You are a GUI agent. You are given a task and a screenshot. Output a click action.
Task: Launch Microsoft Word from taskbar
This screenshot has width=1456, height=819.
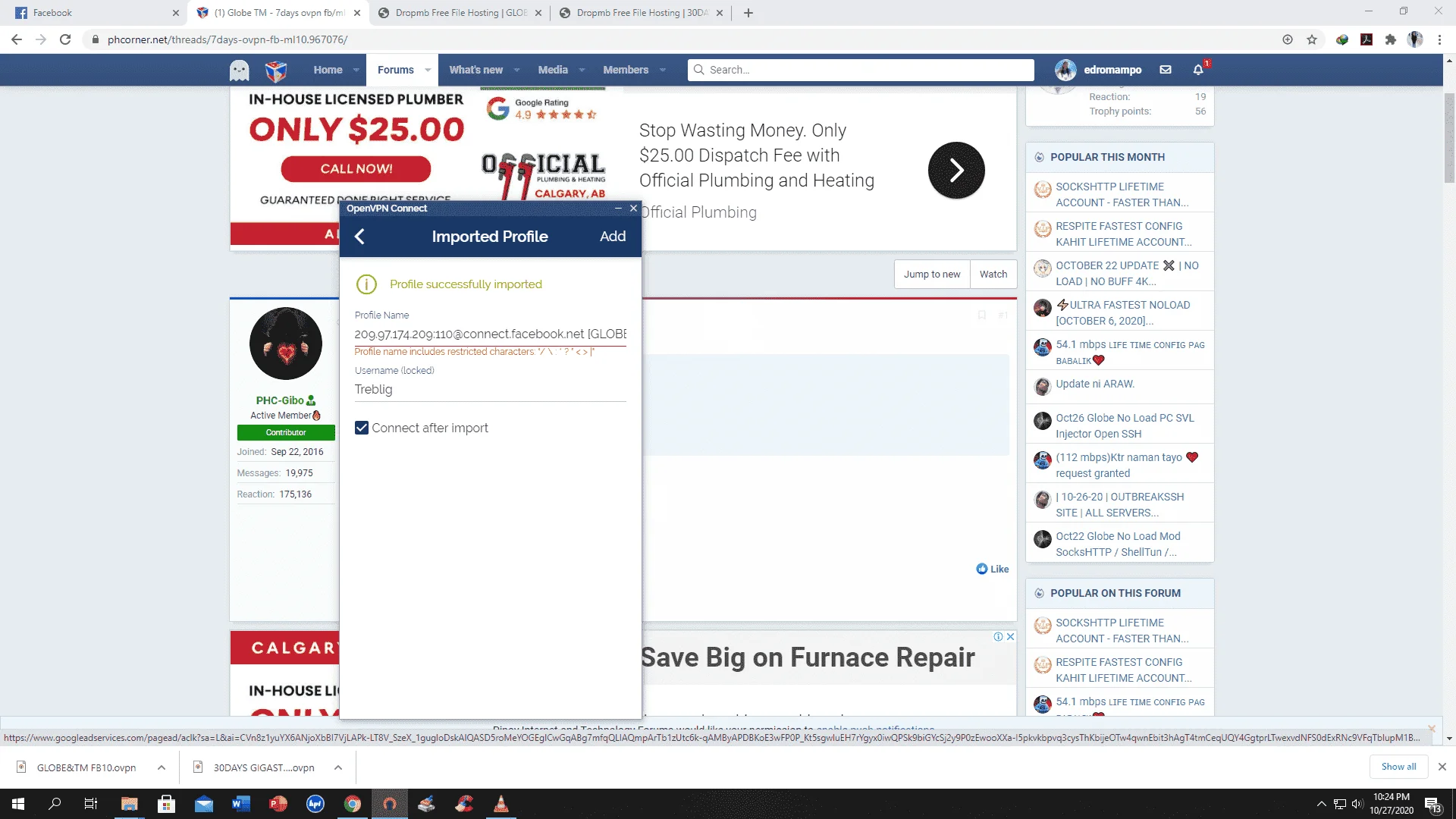[x=241, y=804]
